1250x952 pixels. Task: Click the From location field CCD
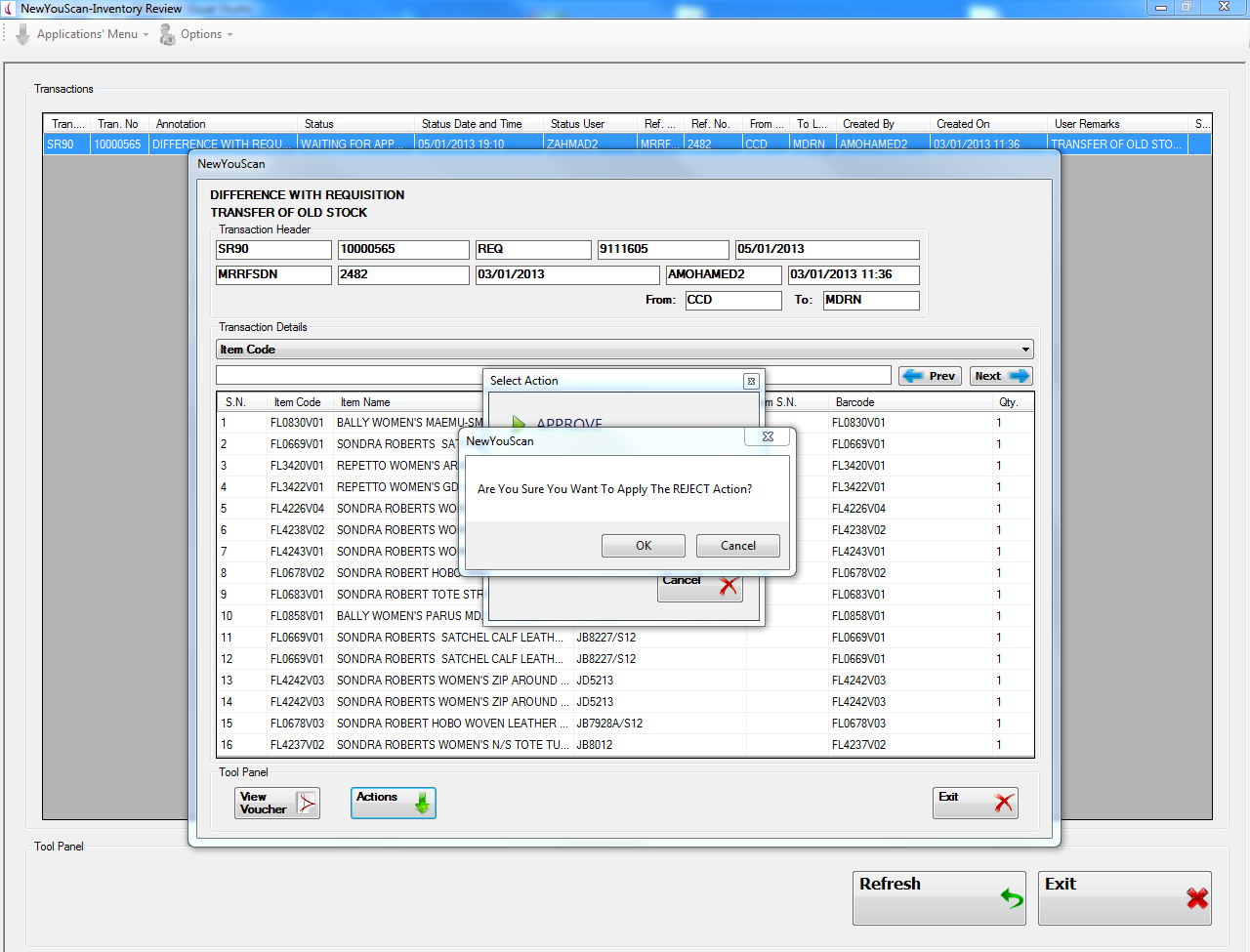coord(732,300)
